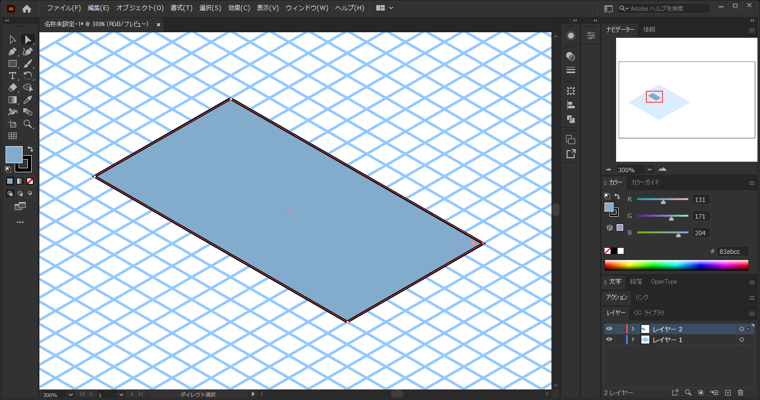The height and width of the screenshot is (400, 760).
Task: Open the Transform panel icon
Action: [570, 91]
